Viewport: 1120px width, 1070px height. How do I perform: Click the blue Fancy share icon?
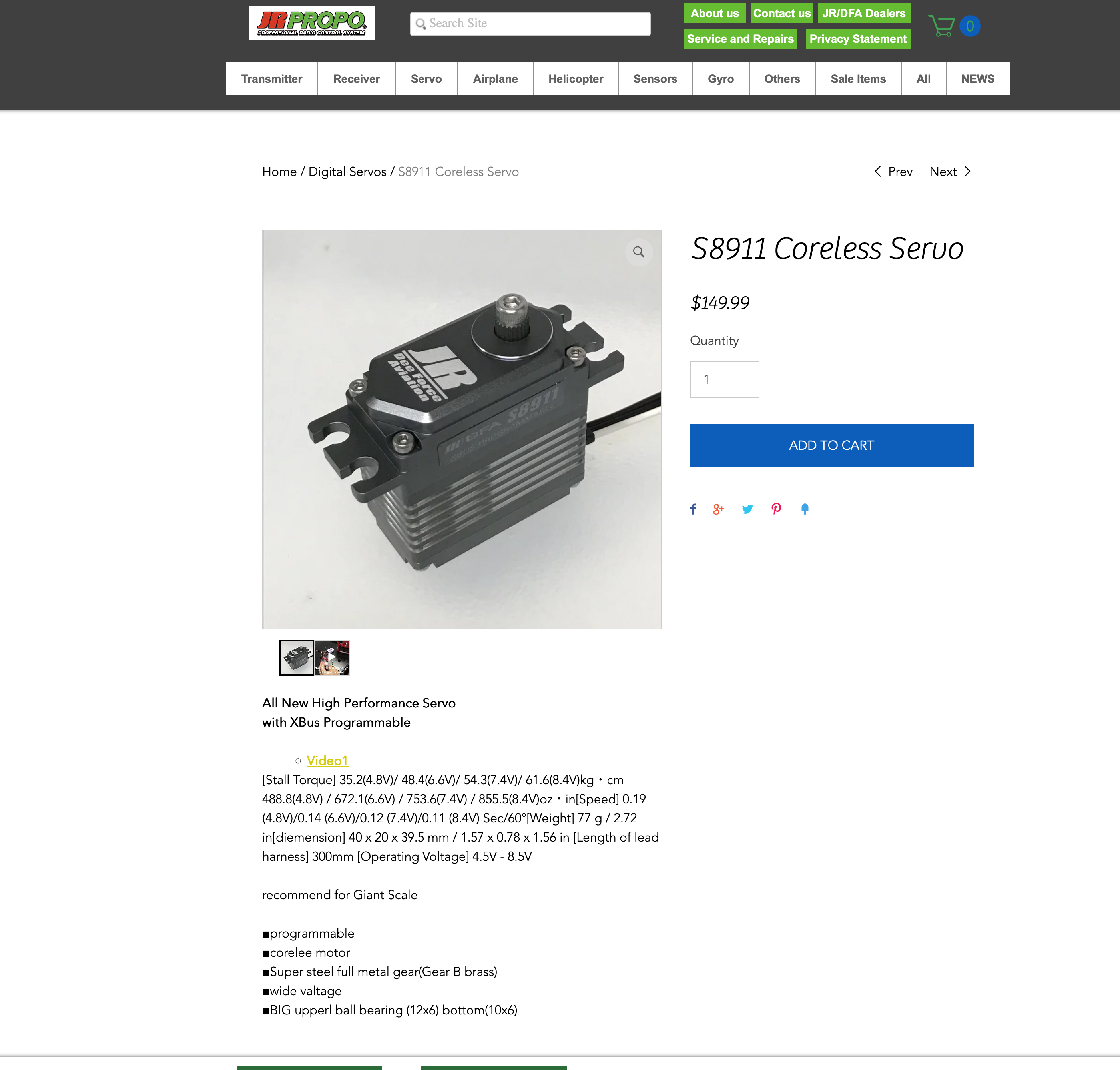tap(805, 509)
